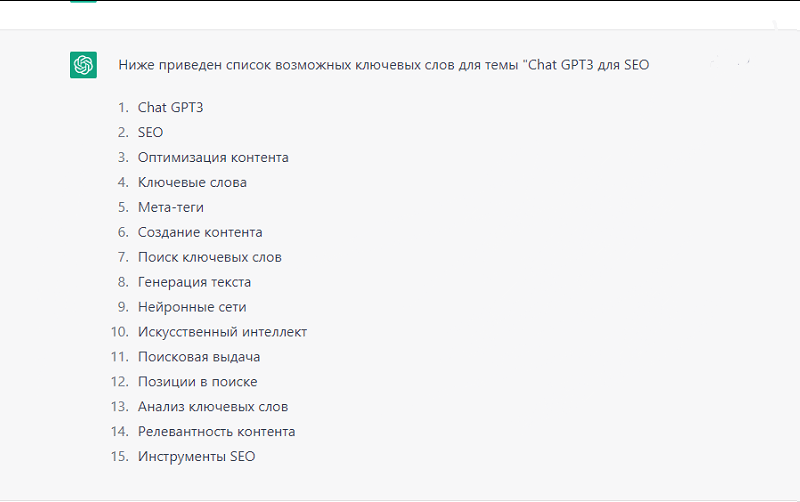Click the ChatGPT avatar logo icon
The image size is (800, 502).
pyautogui.click(x=83, y=65)
